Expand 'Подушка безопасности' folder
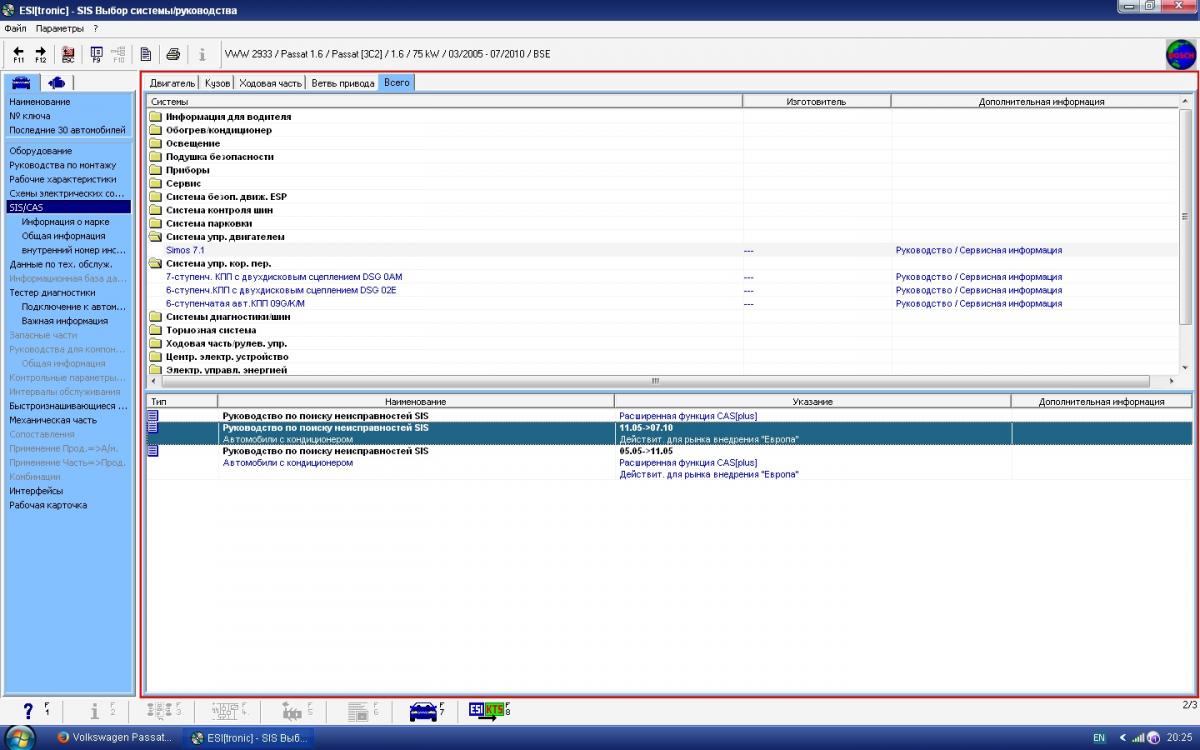Screen dimensions: 1200x750 click(155, 156)
